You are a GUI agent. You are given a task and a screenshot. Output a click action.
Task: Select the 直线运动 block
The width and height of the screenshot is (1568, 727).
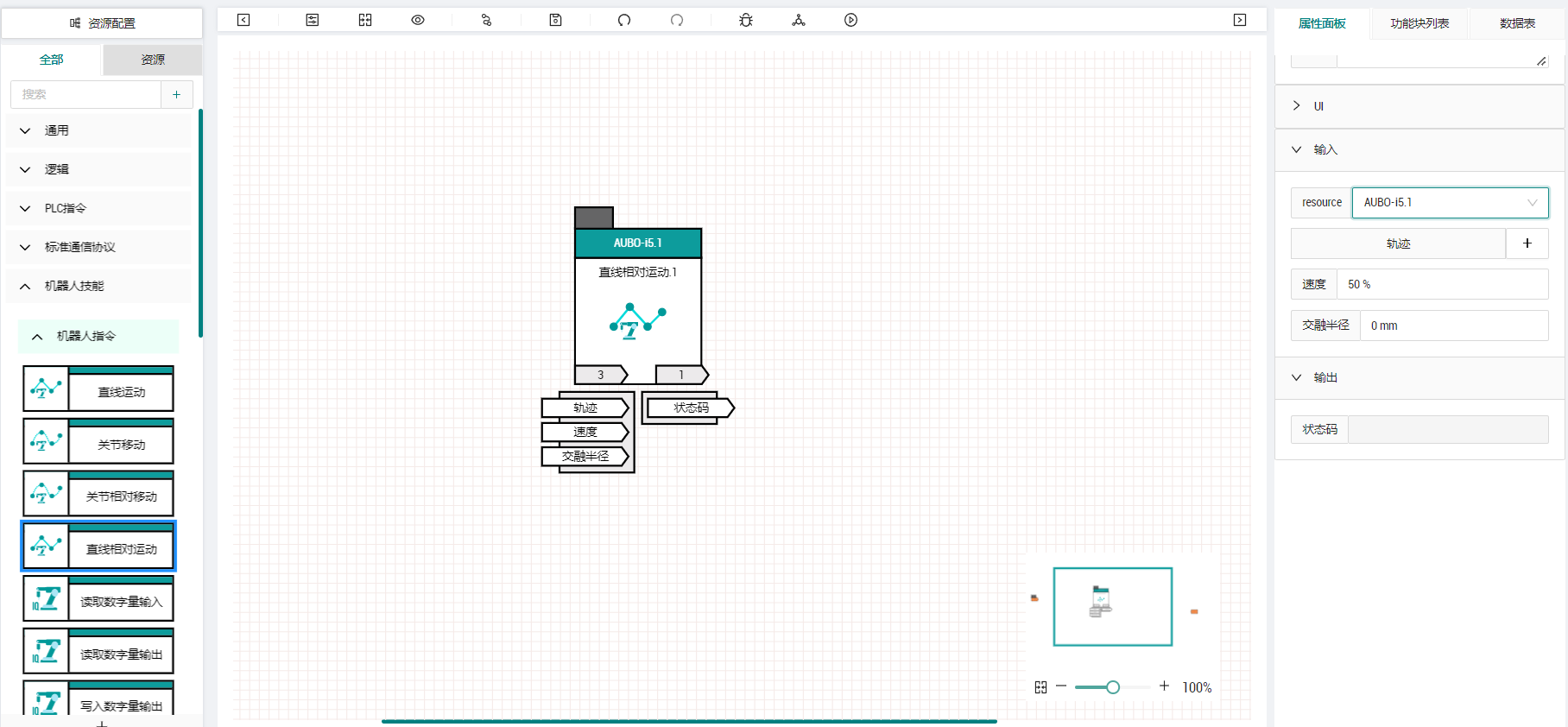click(x=98, y=389)
